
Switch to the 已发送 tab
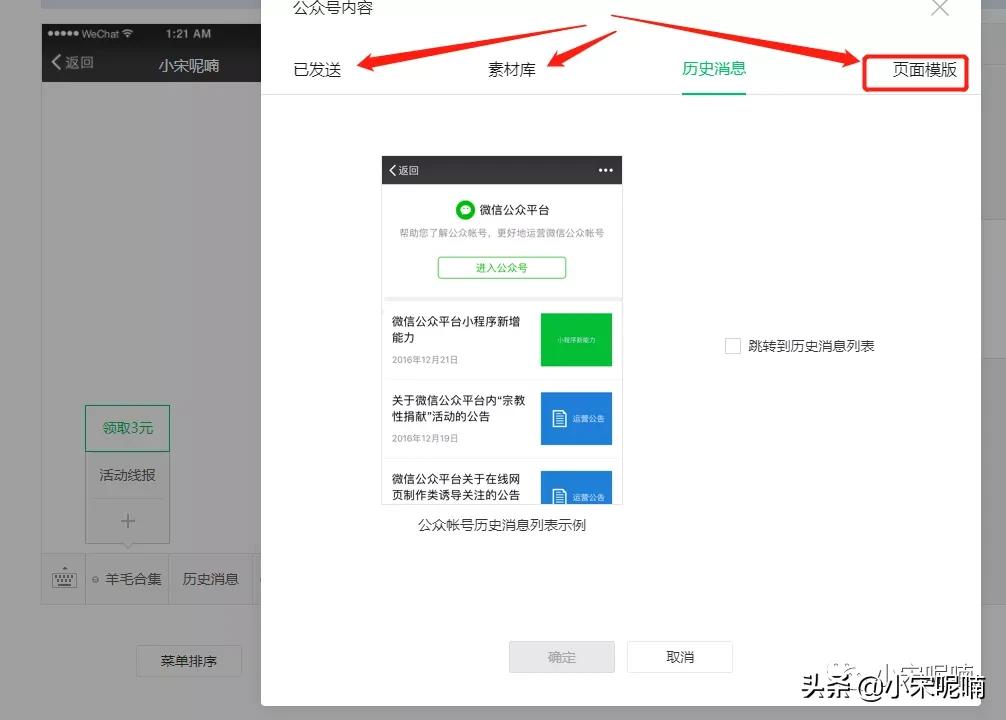[316, 72]
